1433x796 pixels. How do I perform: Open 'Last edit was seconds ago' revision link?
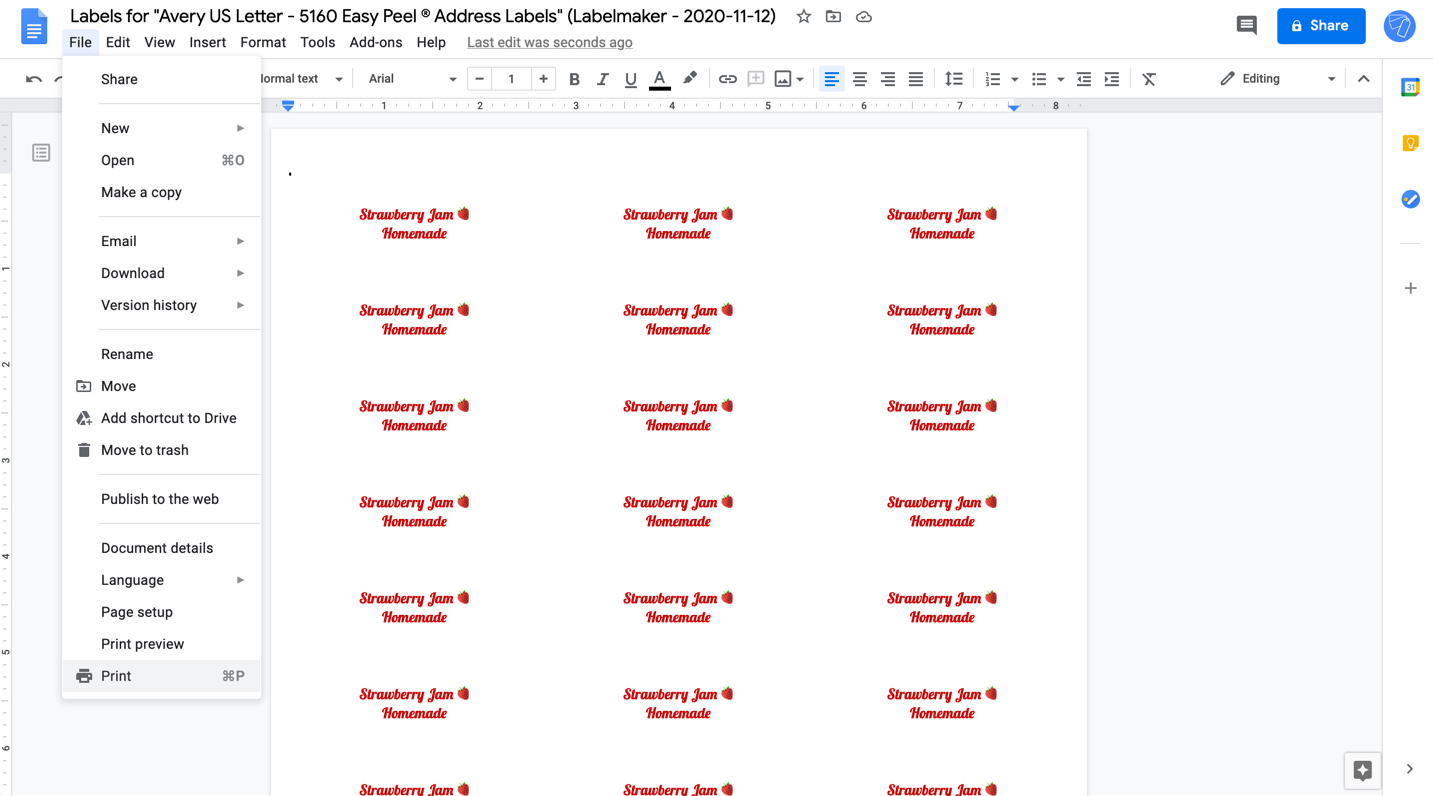[x=549, y=42]
